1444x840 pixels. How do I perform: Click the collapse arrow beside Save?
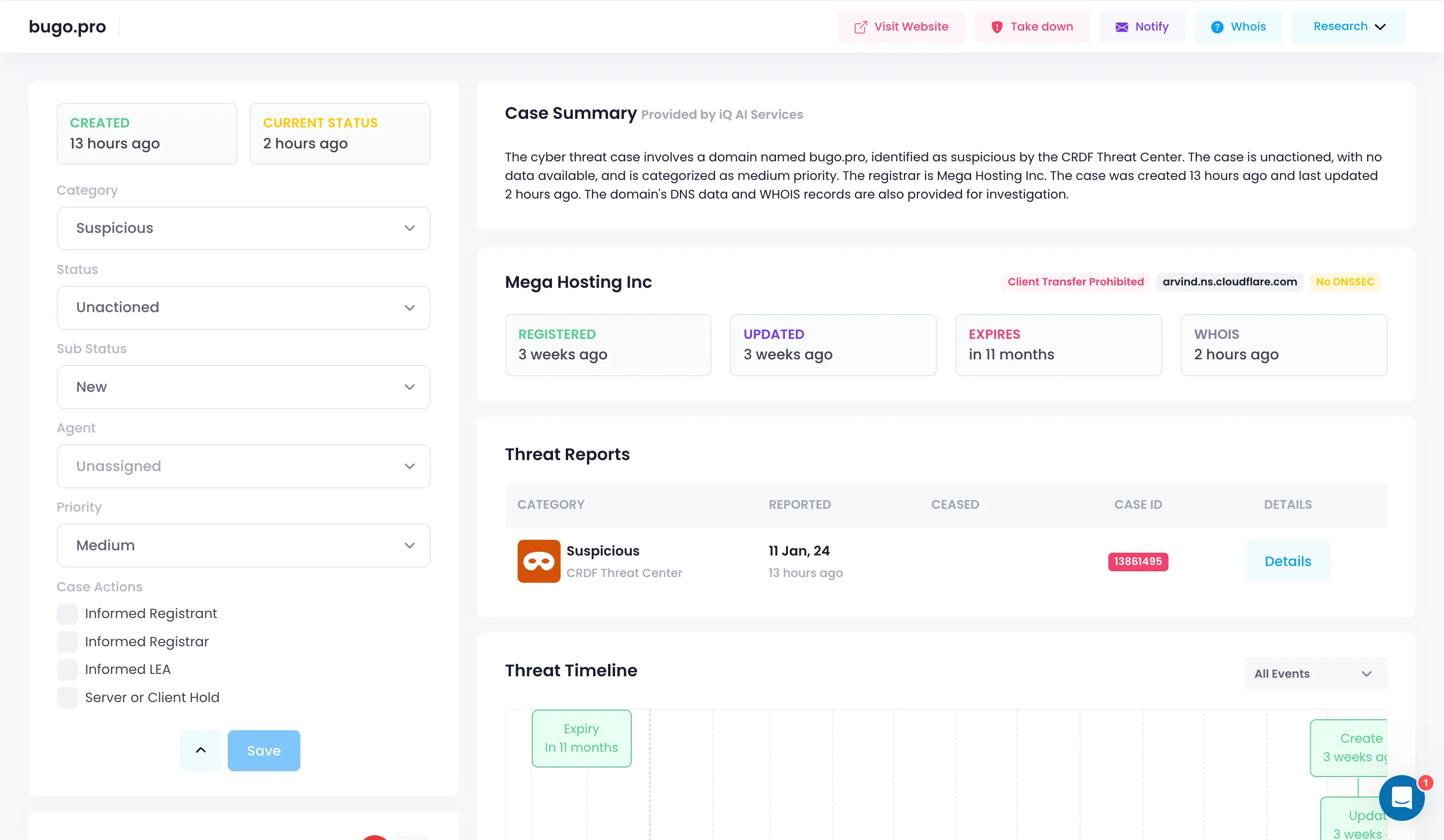[x=201, y=750]
